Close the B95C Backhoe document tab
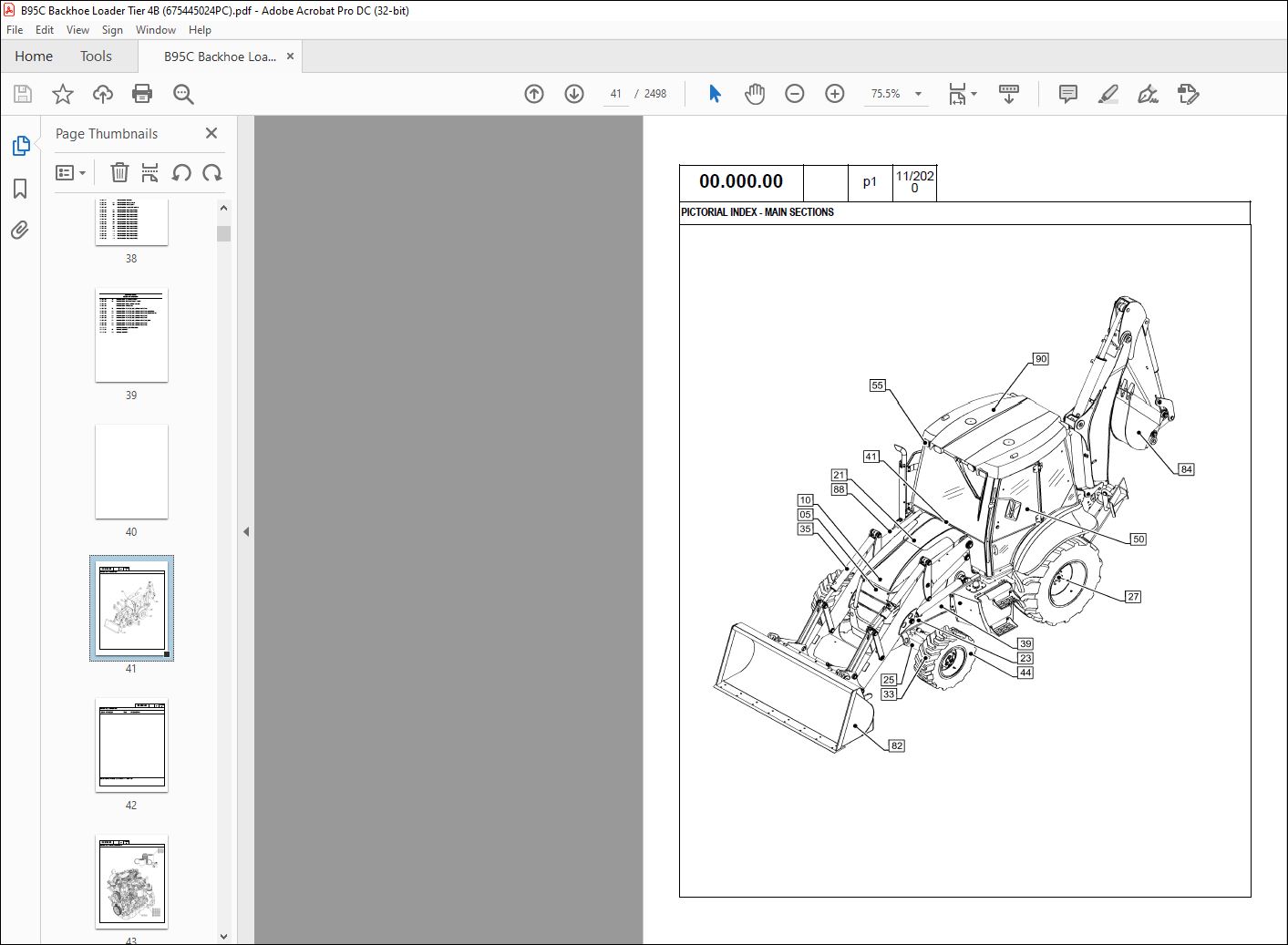 tap(290, 56)
